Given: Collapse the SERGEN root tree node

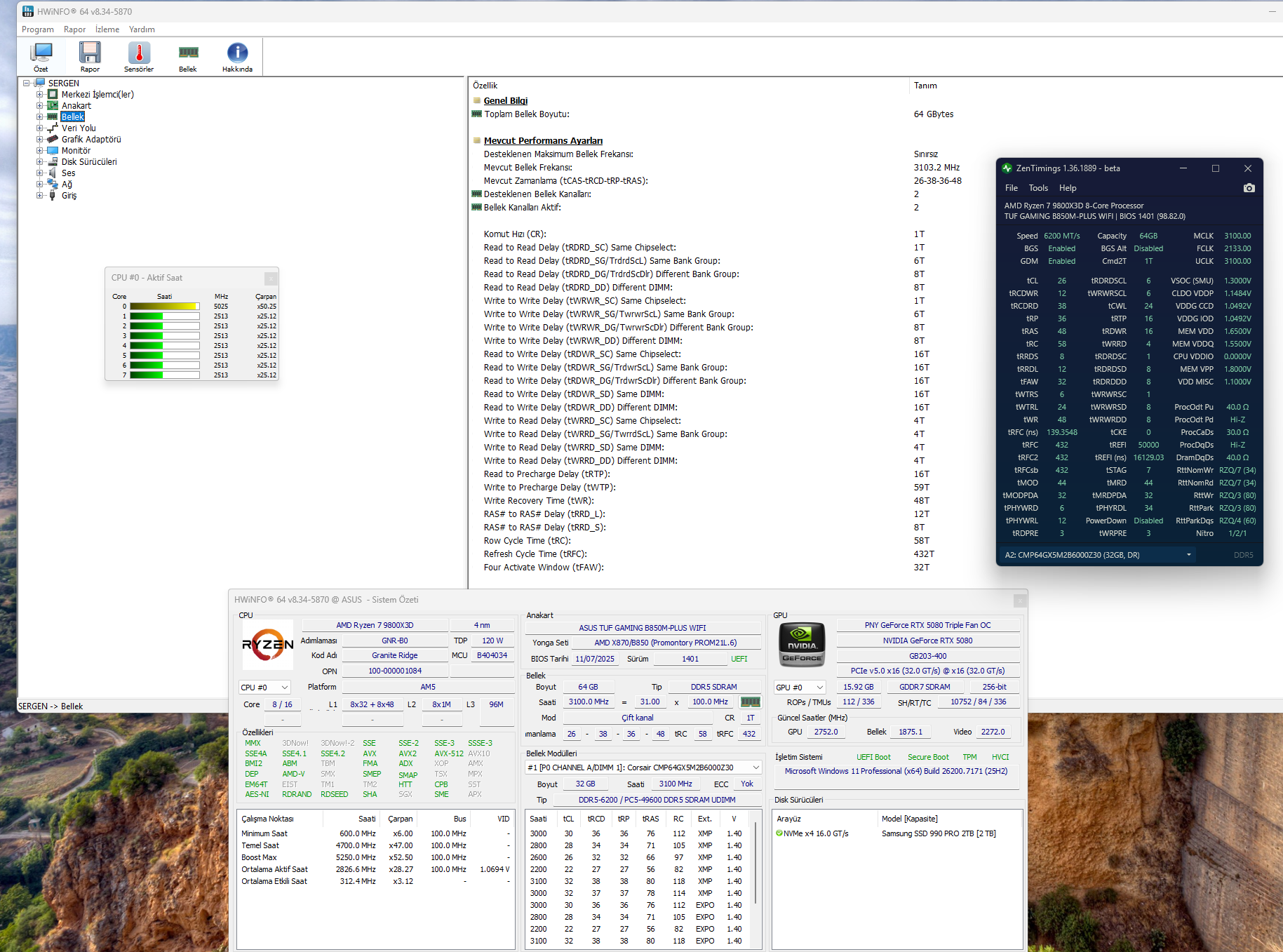Looking at the screenshot, I should [x=27, y=83].
